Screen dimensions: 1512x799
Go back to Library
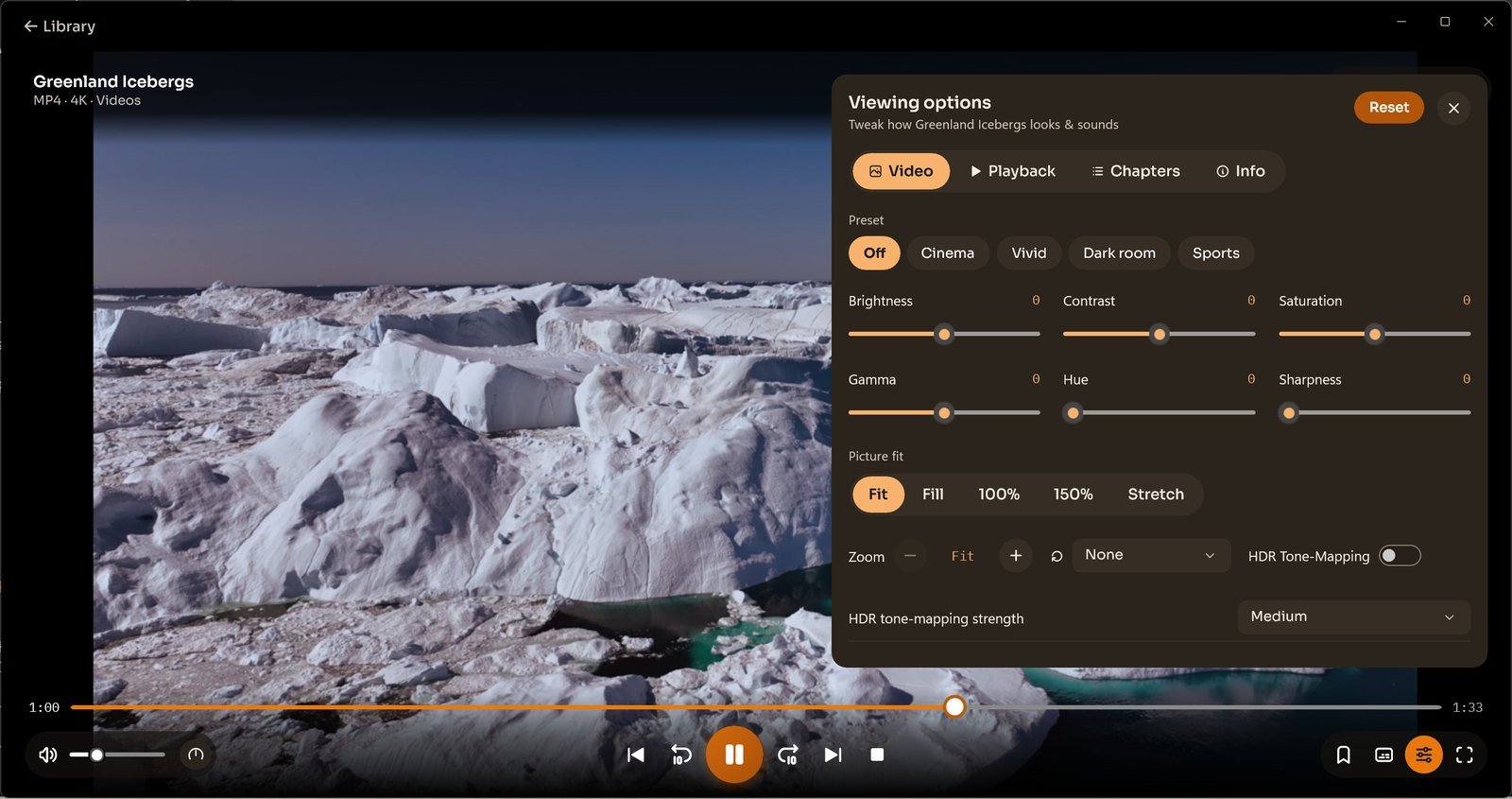60,26
